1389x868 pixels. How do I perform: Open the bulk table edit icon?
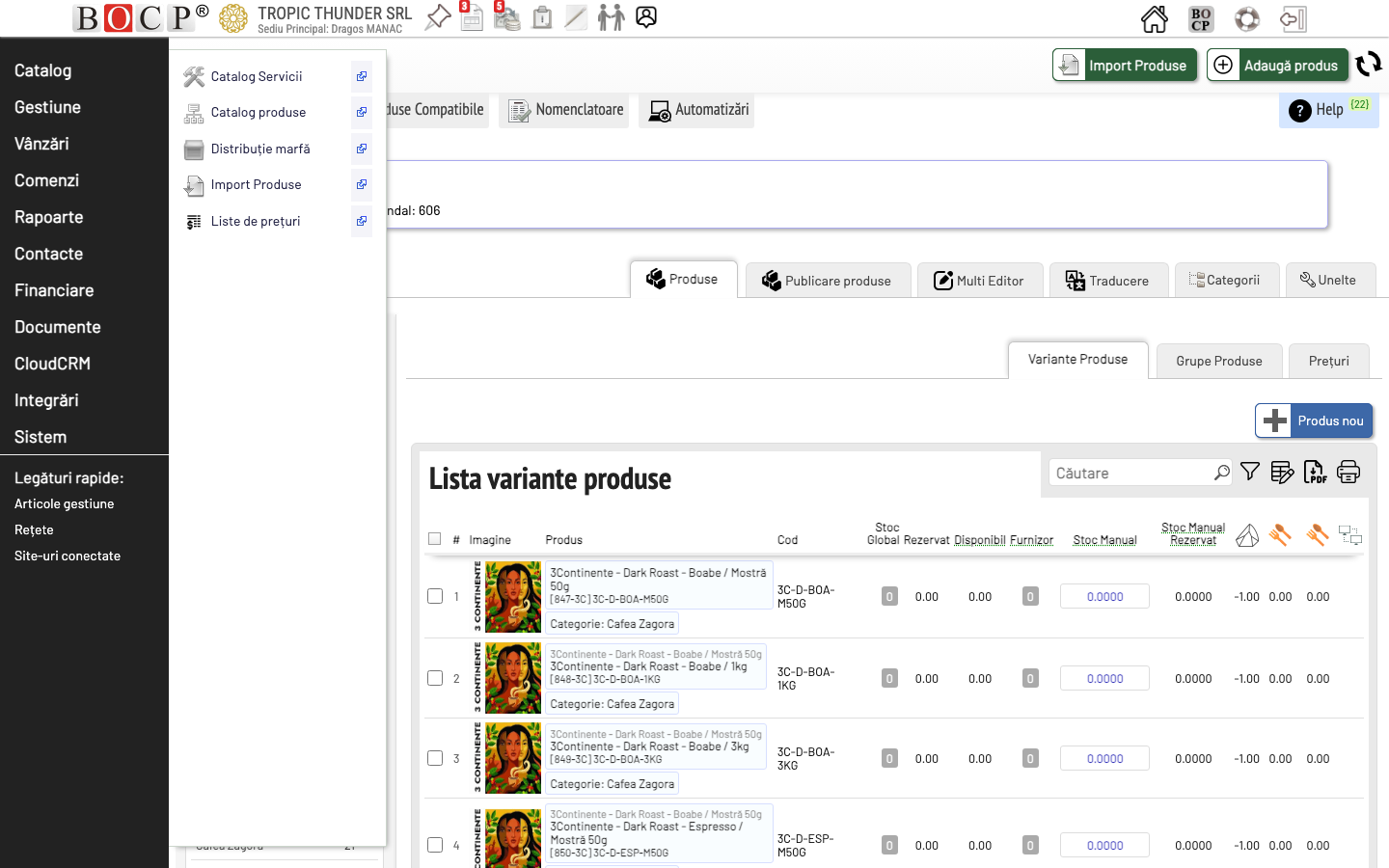click(1283, 472)
